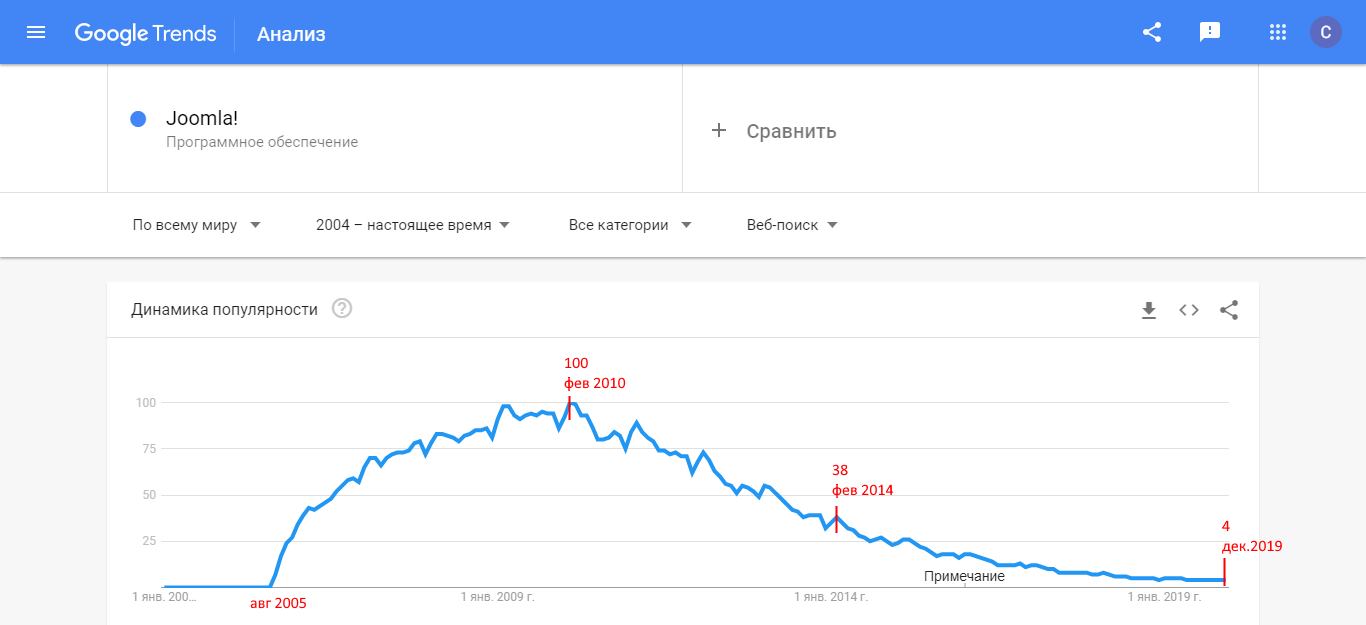This screenshot has height=625, width=1366.
Task: Open the Веб-поиск search type dropdown
Action: tap(792, 225)
